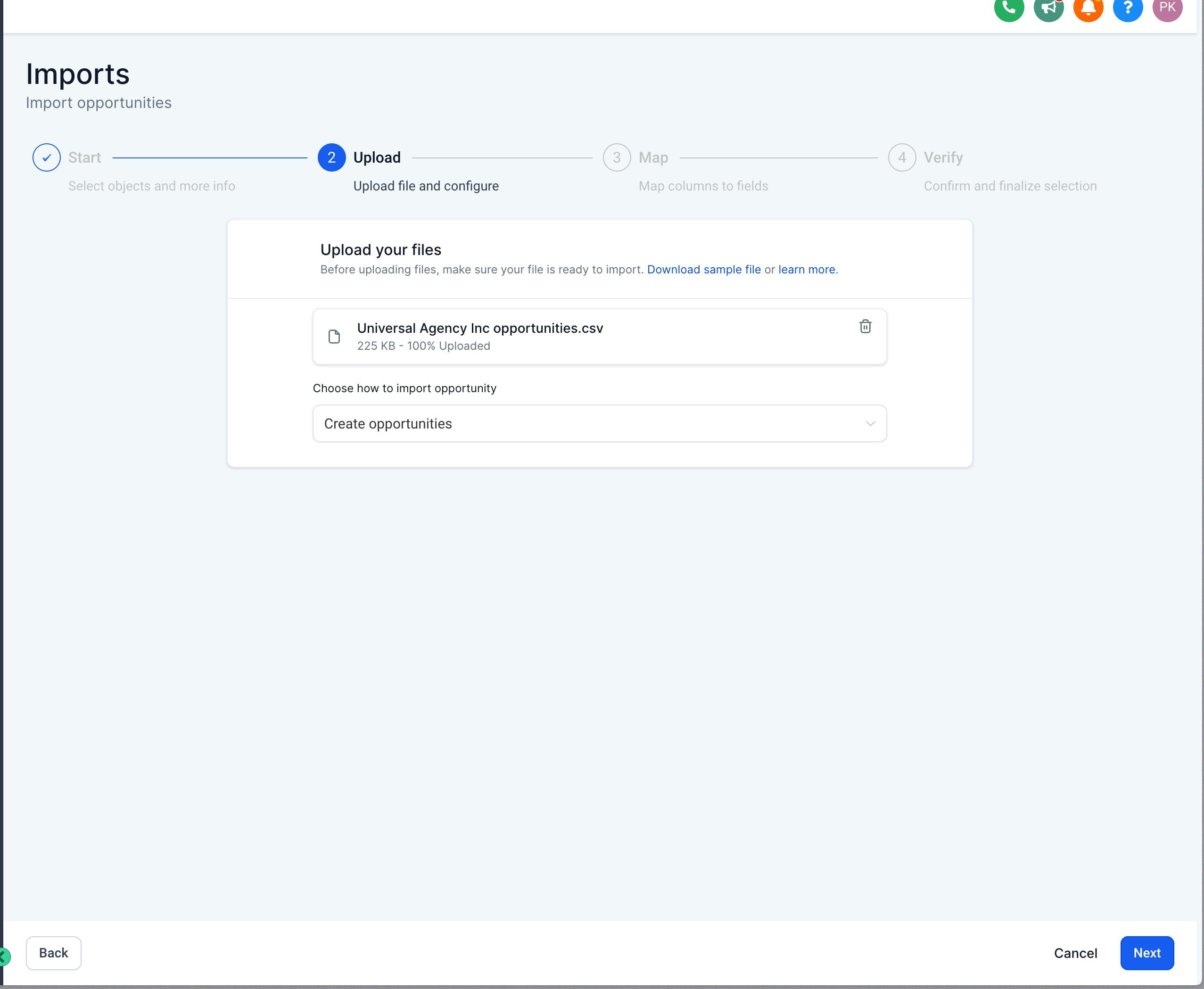
Task: Click the Start step checkmark circle
Action: 47,158
